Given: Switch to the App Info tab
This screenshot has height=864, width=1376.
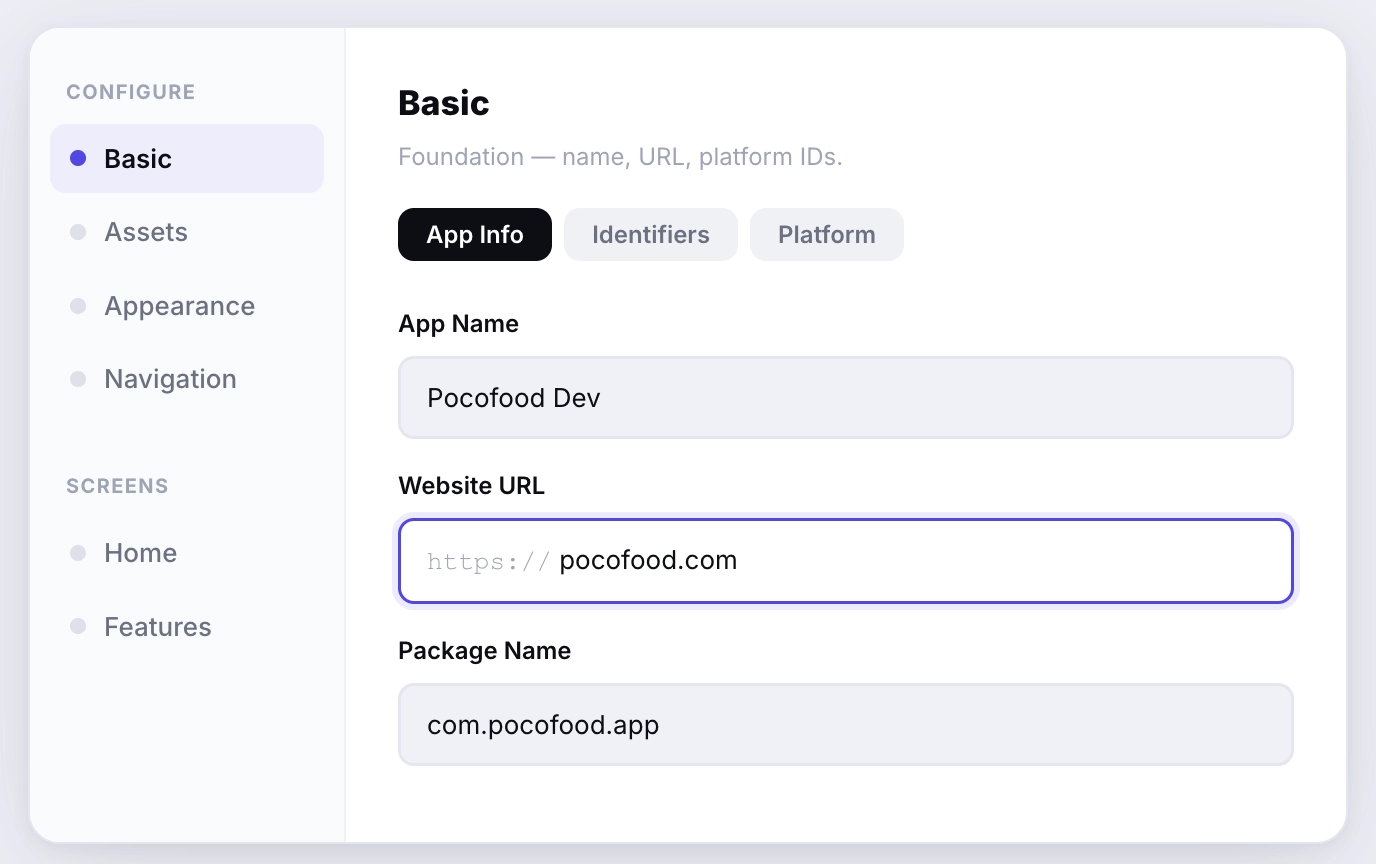Looking at the screenshot, I should coord(475,234).
